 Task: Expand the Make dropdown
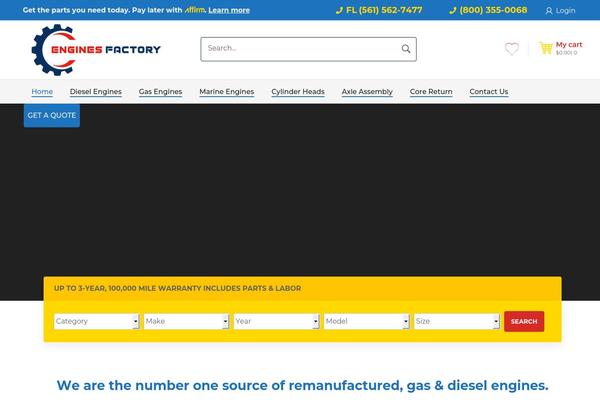186,321
